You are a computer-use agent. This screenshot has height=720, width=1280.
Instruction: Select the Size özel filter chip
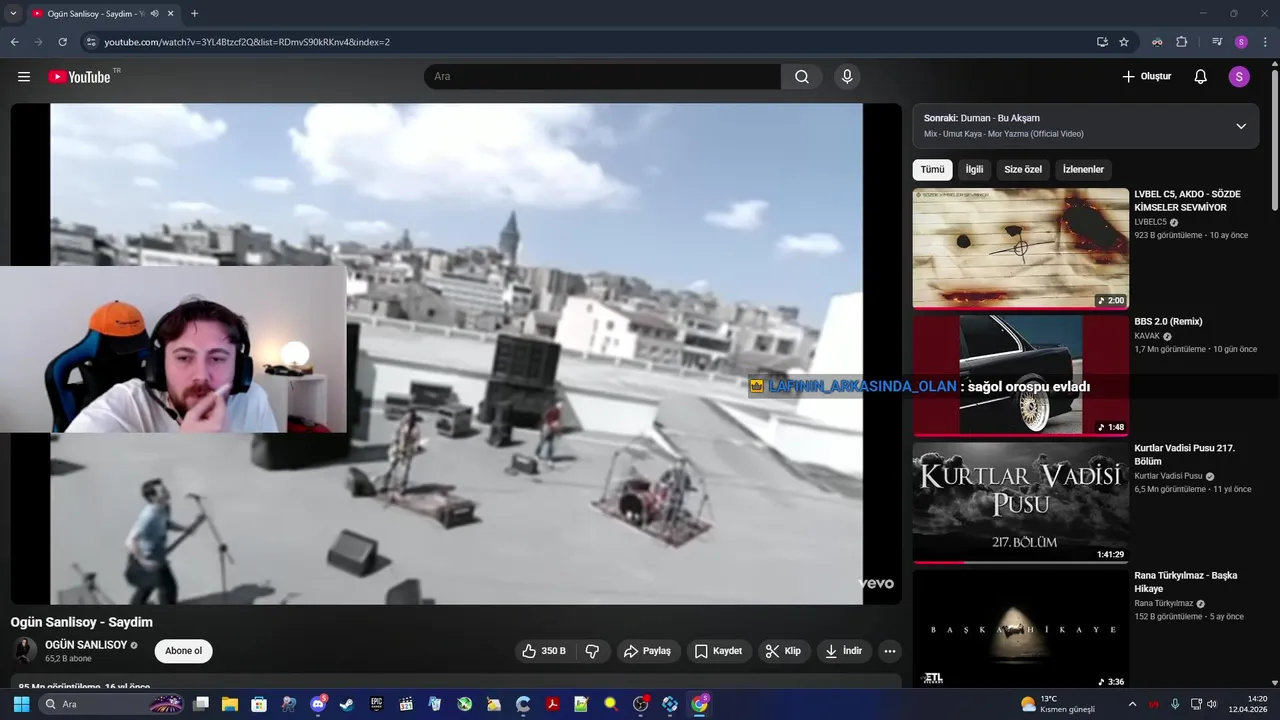[x=1023, y=170]
